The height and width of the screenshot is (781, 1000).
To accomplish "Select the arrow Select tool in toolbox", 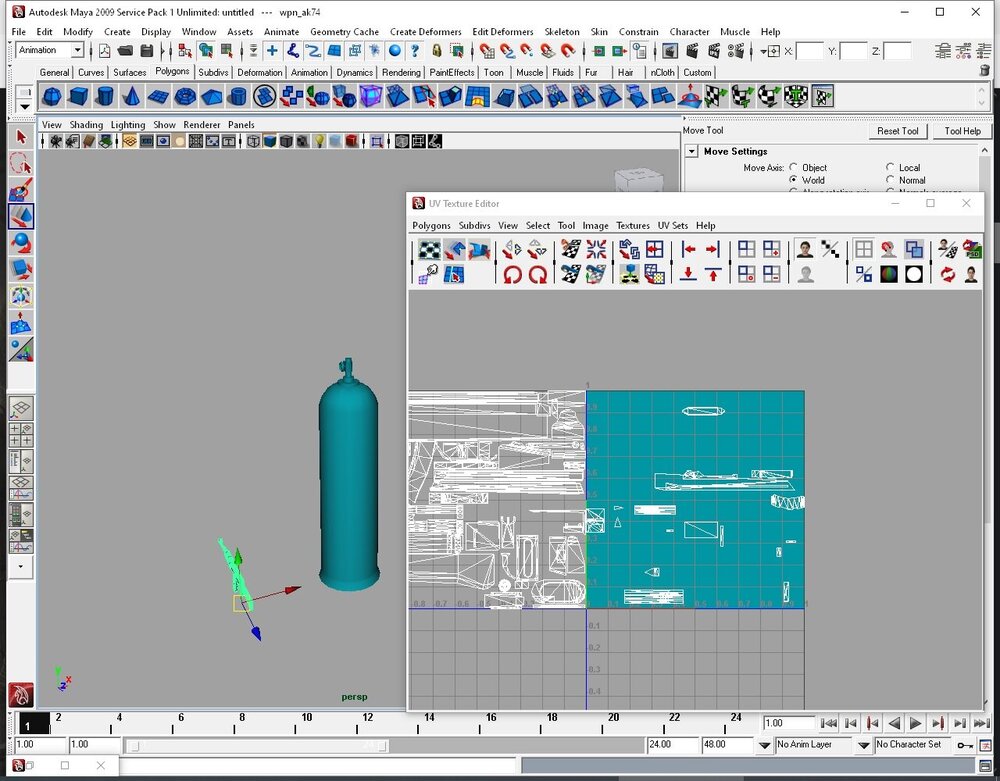I will click(x=21, y=137).
